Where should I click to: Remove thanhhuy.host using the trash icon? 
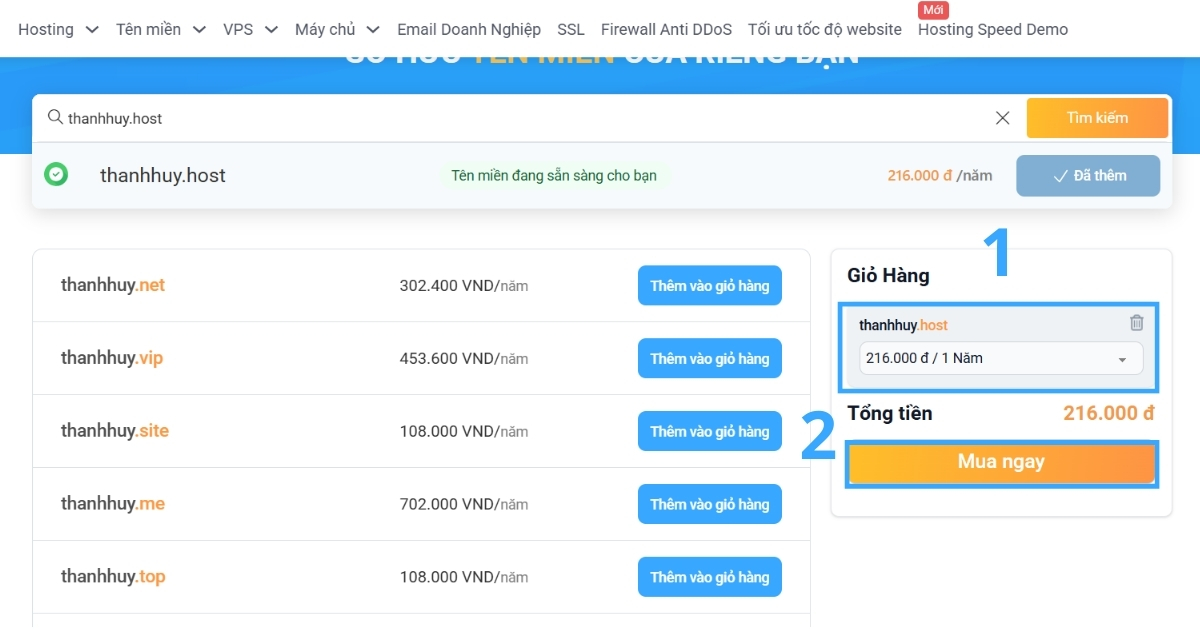click(1136, 322)
